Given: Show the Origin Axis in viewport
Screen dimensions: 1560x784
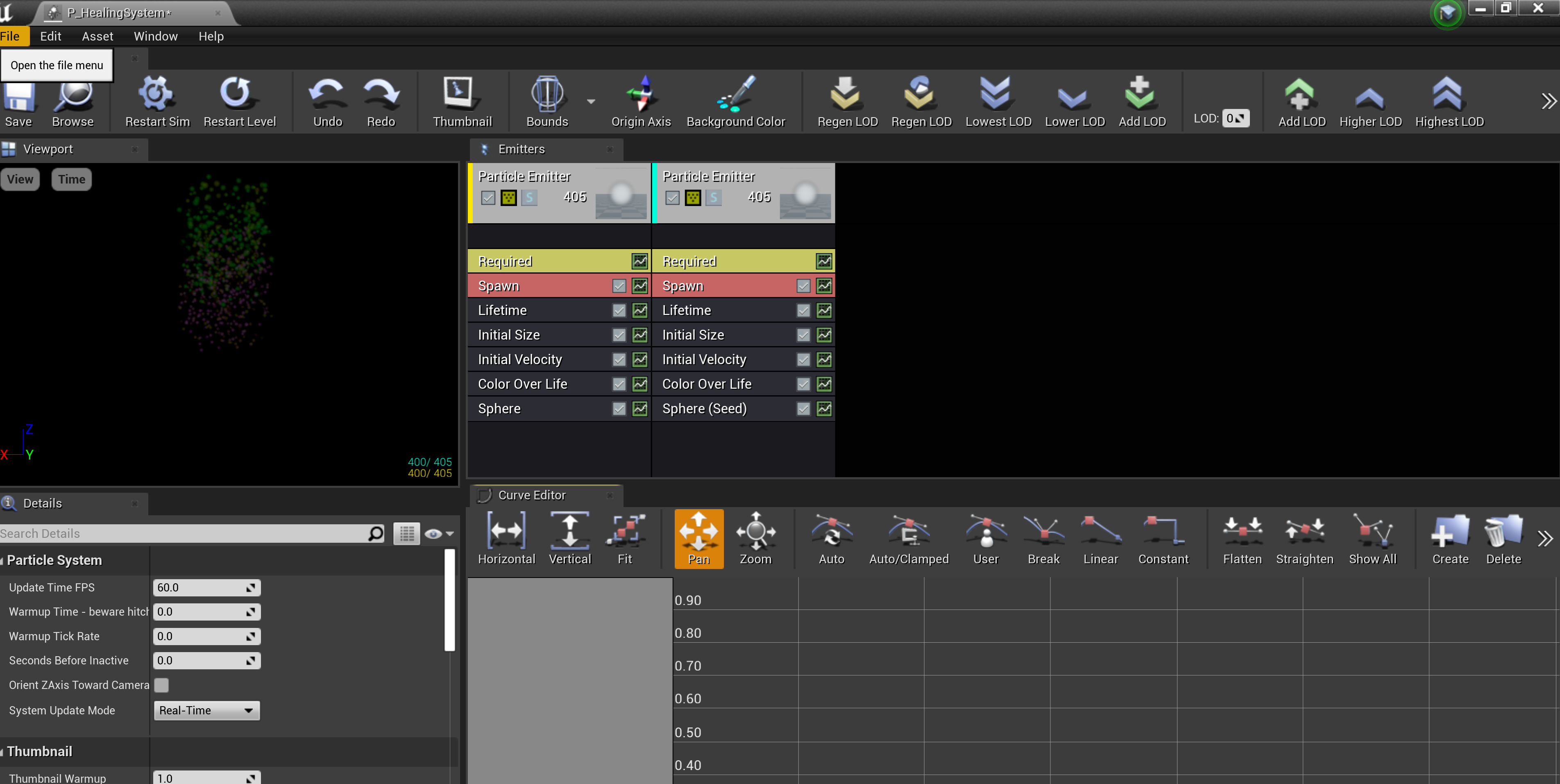Looking at the screenshot, I should tap(641, 102).
